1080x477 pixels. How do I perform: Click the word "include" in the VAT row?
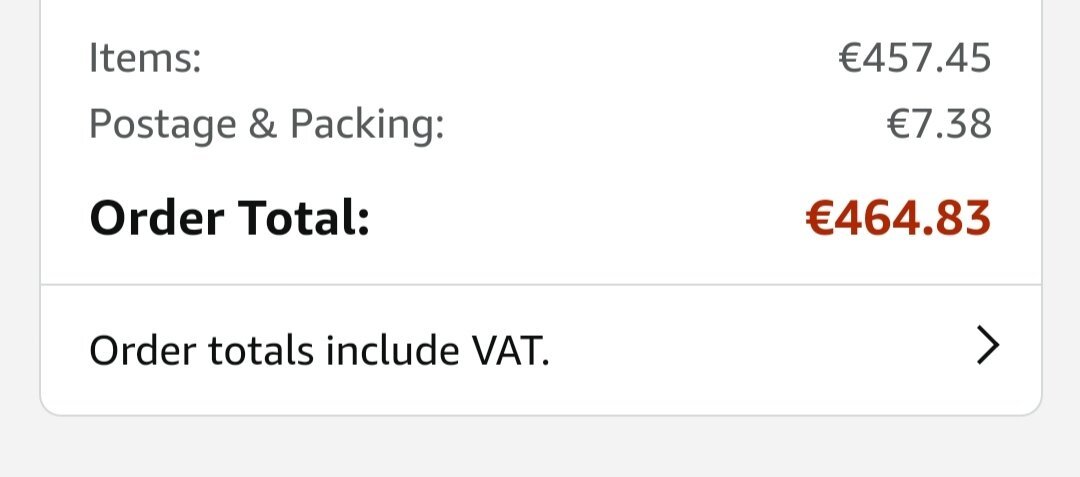click(x=382, y=351)
